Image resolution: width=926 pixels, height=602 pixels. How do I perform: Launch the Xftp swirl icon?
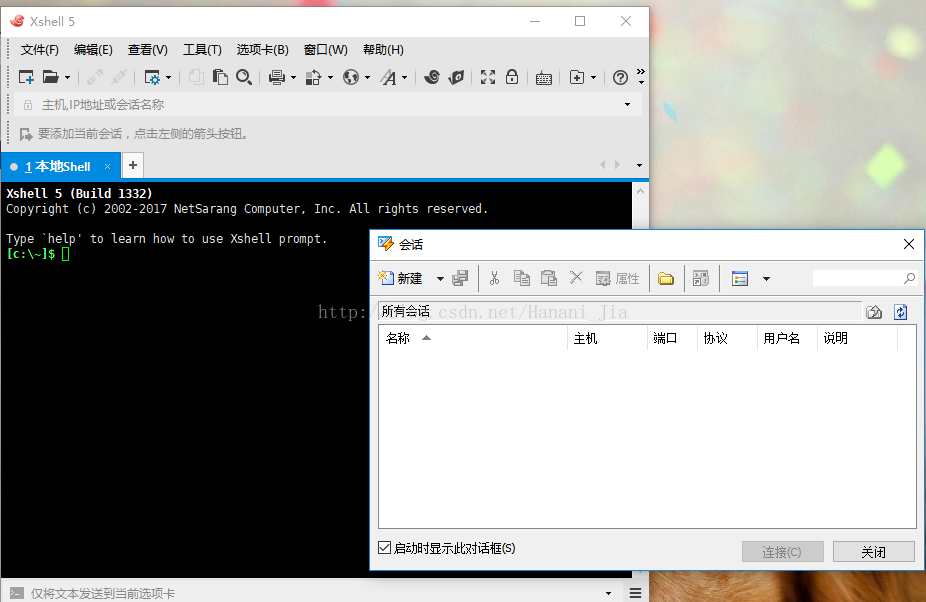pos(432,77)
